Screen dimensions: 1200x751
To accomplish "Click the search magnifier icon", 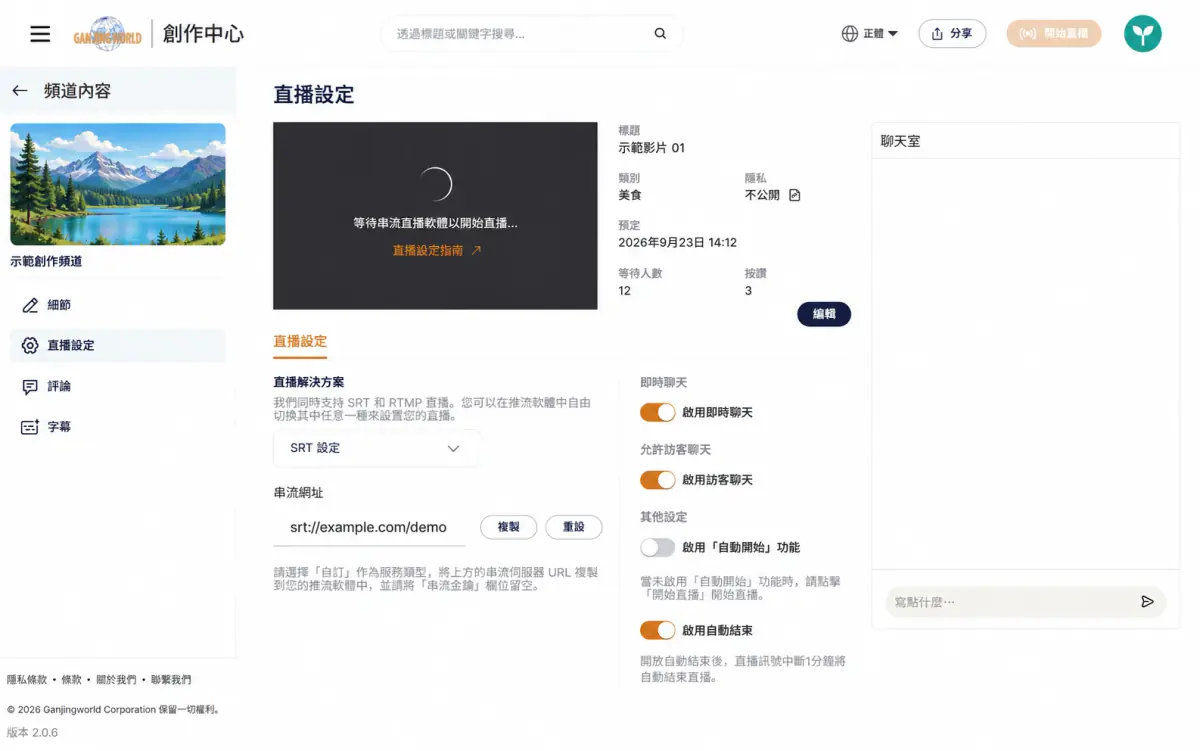I will (x=660, y=34).
